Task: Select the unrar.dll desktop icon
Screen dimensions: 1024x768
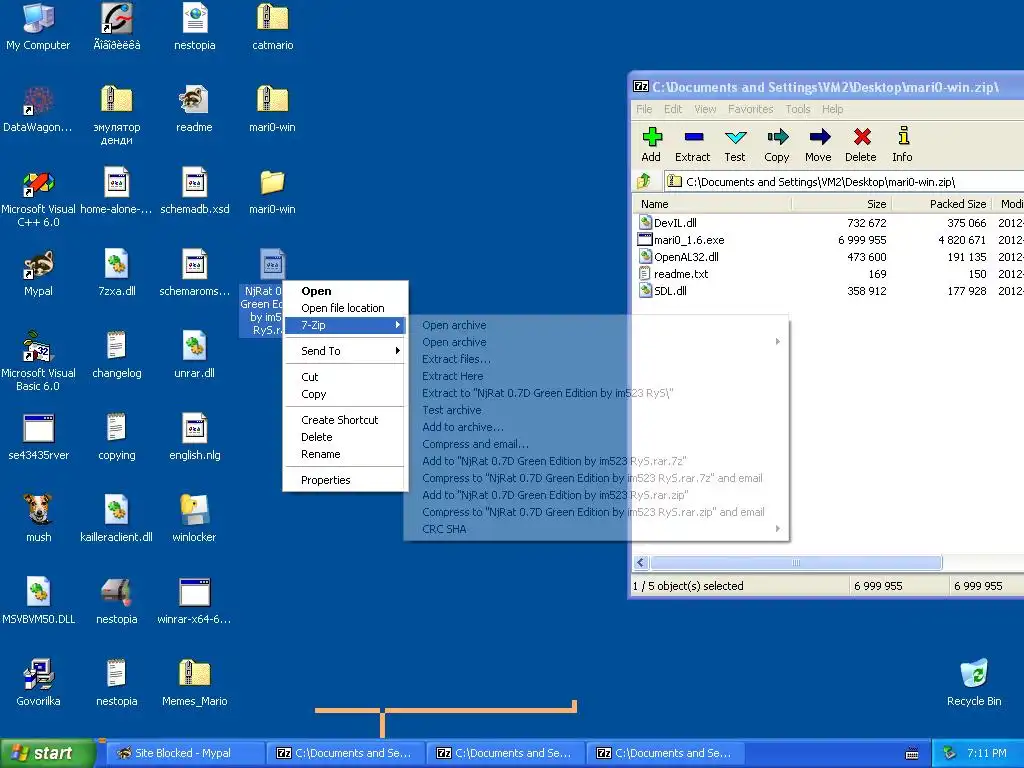Action: point(194,356)
